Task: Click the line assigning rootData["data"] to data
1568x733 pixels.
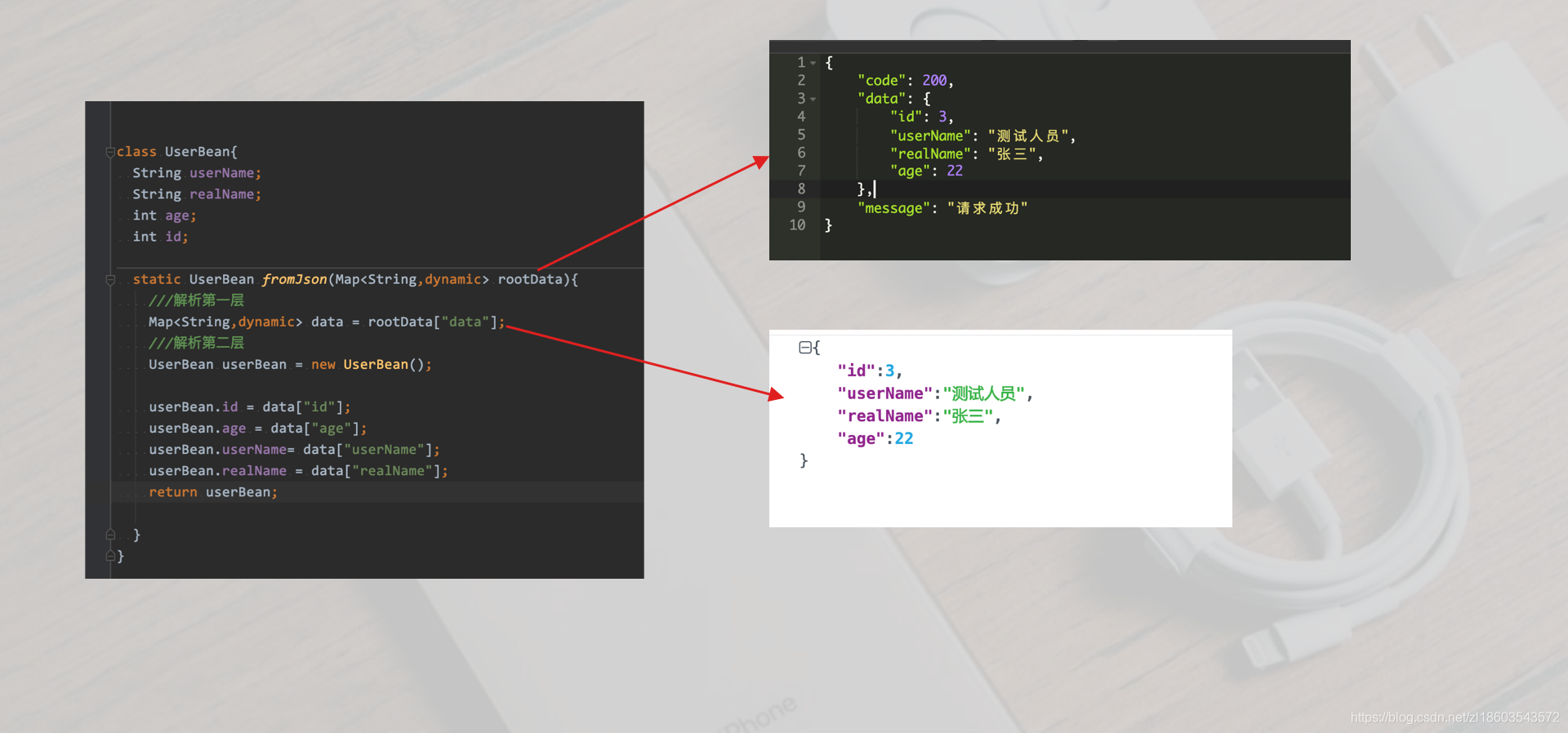Action: point(327,322)
